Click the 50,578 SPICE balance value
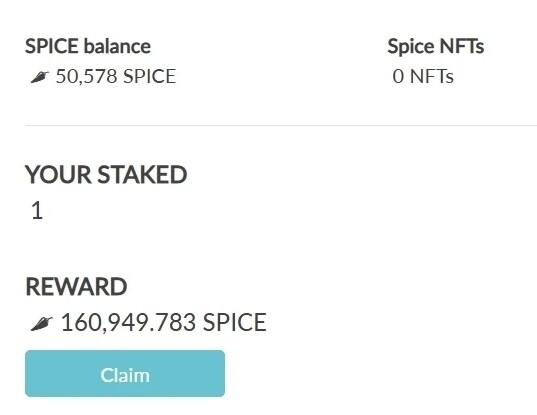The image size is (537, 415). 116,76
